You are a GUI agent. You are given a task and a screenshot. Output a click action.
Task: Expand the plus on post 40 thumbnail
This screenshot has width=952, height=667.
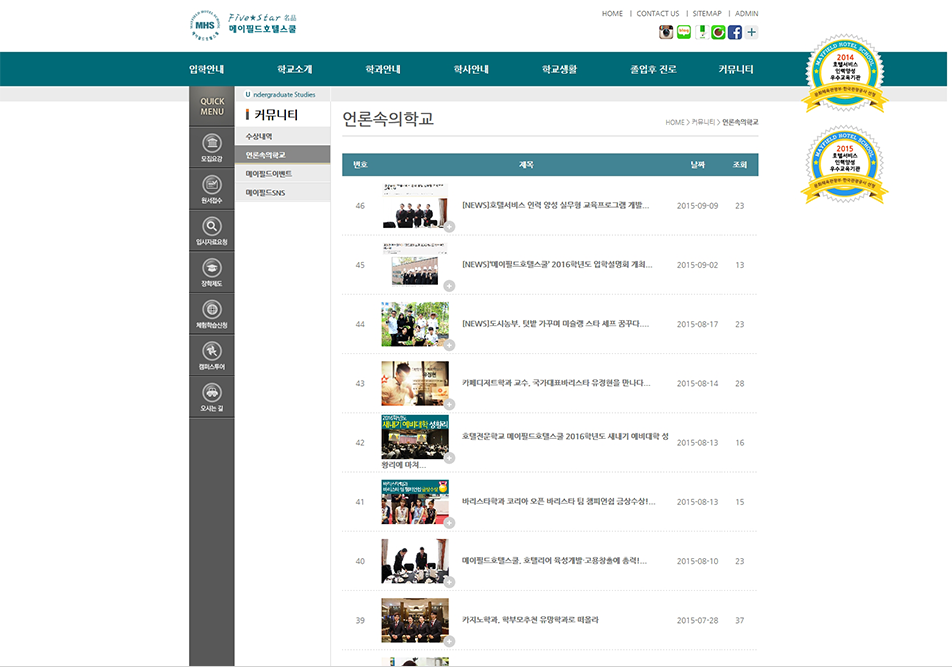coord(449,582)
